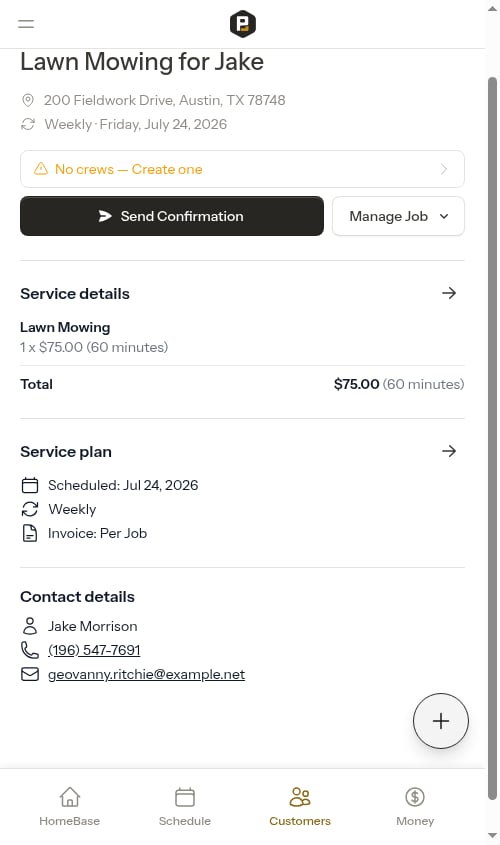This screenshot has height=845, width=500.
Task: Open the No crews banner chevron
Action: 444,169
